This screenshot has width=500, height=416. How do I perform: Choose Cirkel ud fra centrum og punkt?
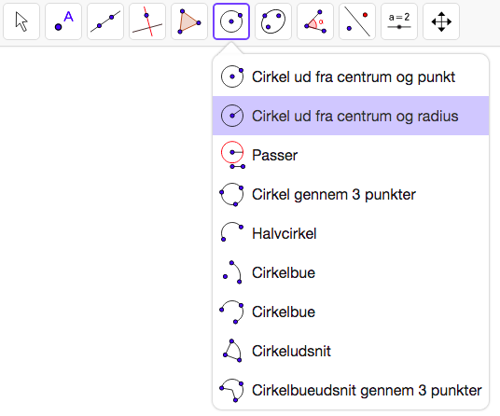(x=351, y=77)
